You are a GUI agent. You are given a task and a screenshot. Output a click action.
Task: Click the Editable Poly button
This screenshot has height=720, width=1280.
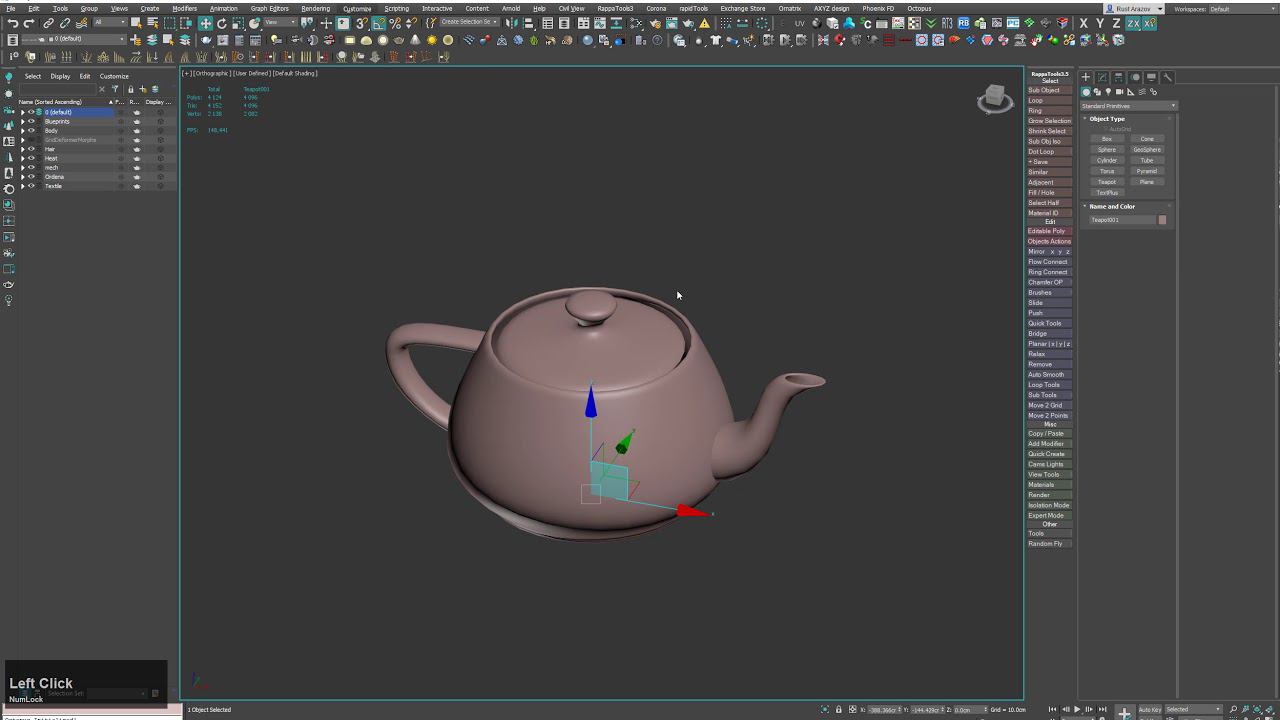1049,231
